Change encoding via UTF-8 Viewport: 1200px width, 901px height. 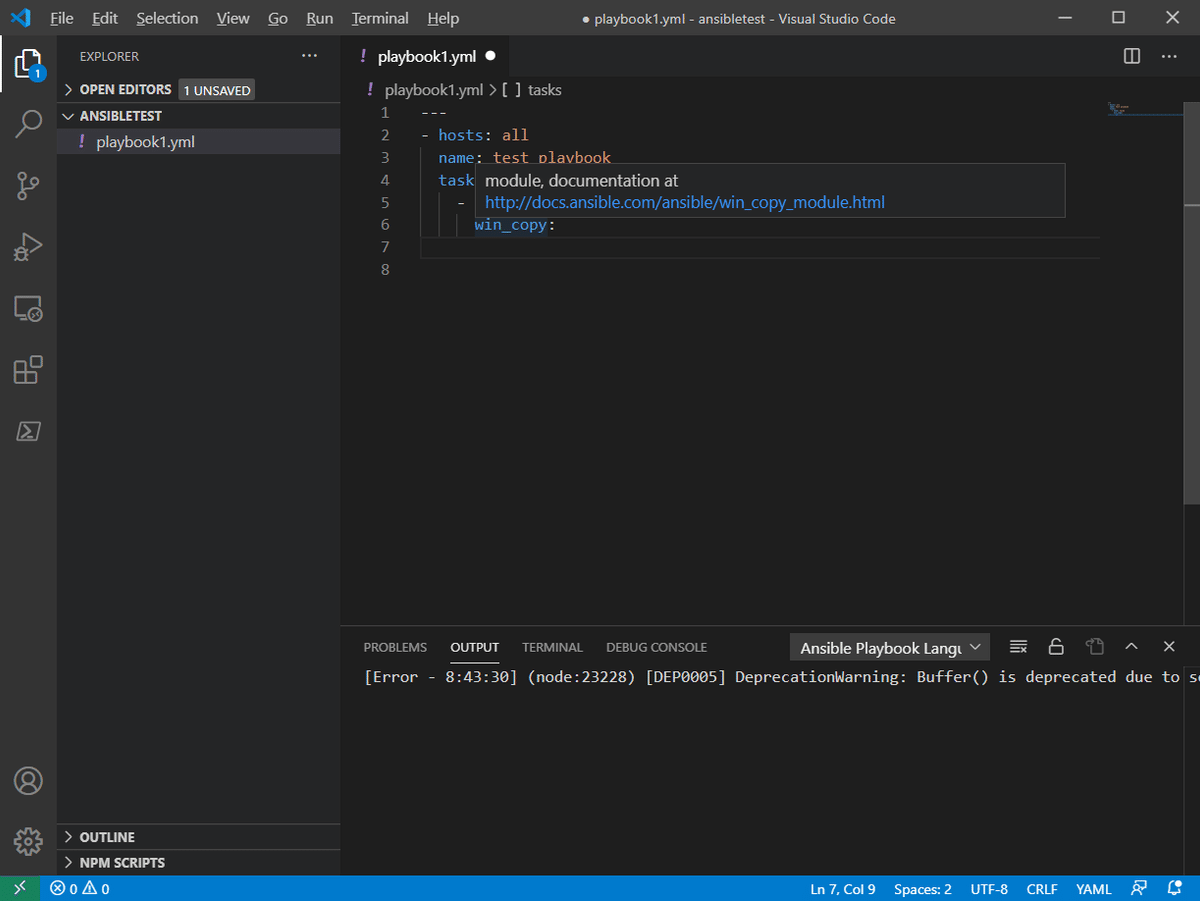tap(989, 888)
